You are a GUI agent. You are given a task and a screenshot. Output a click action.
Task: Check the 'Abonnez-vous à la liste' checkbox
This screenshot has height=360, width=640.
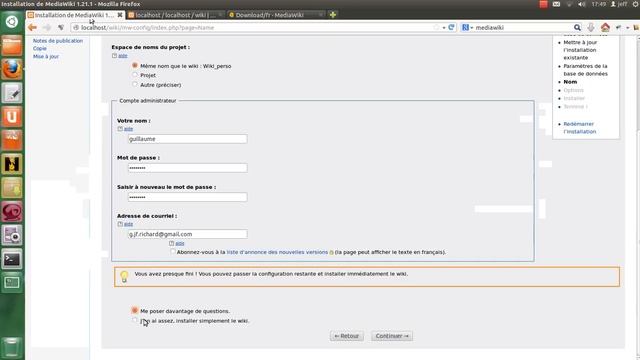(173, 252)
